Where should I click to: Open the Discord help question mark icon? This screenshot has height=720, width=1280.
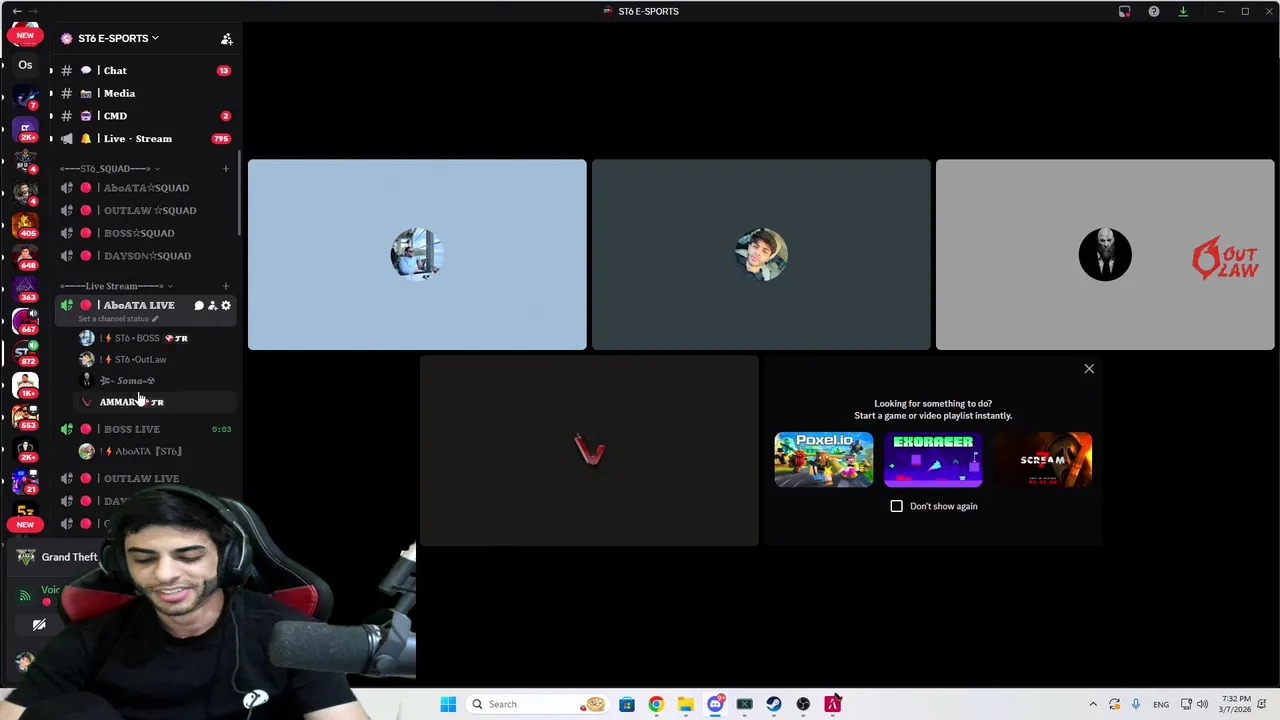[1153, 11]
